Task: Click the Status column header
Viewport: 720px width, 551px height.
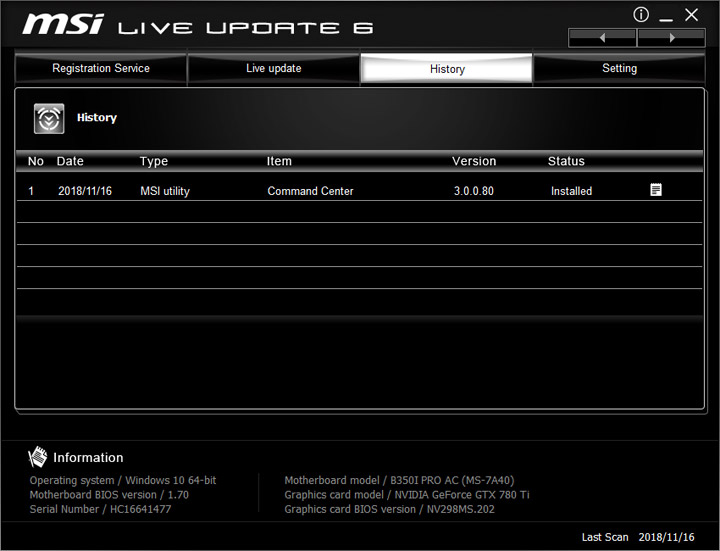Action: pos(566,161)
